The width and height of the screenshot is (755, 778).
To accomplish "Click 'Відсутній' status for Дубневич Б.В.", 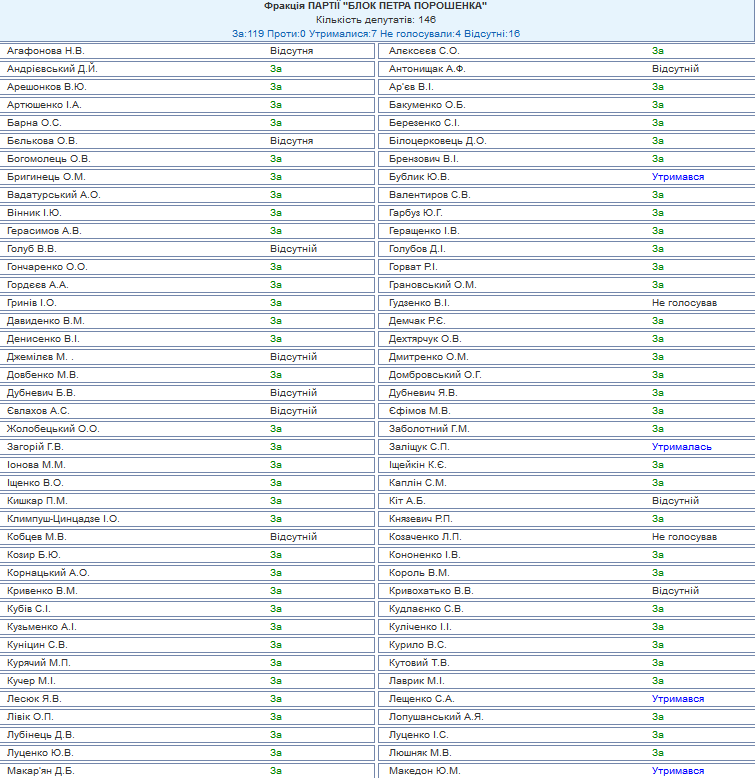I will 293,393.
